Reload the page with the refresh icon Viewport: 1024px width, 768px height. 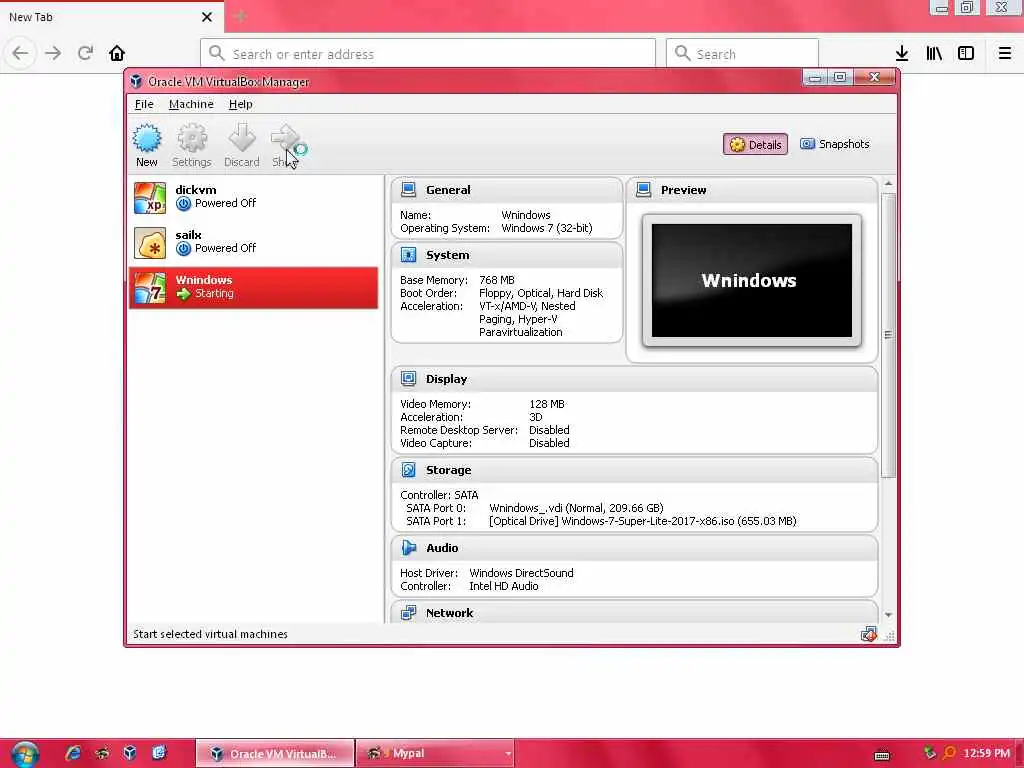pos(85,53)
